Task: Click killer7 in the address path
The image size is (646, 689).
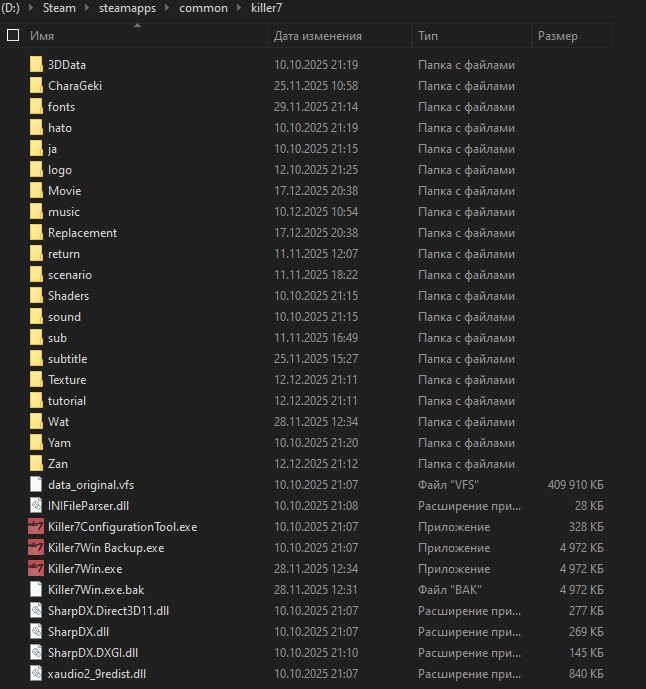Action: [x=267, y=8]
